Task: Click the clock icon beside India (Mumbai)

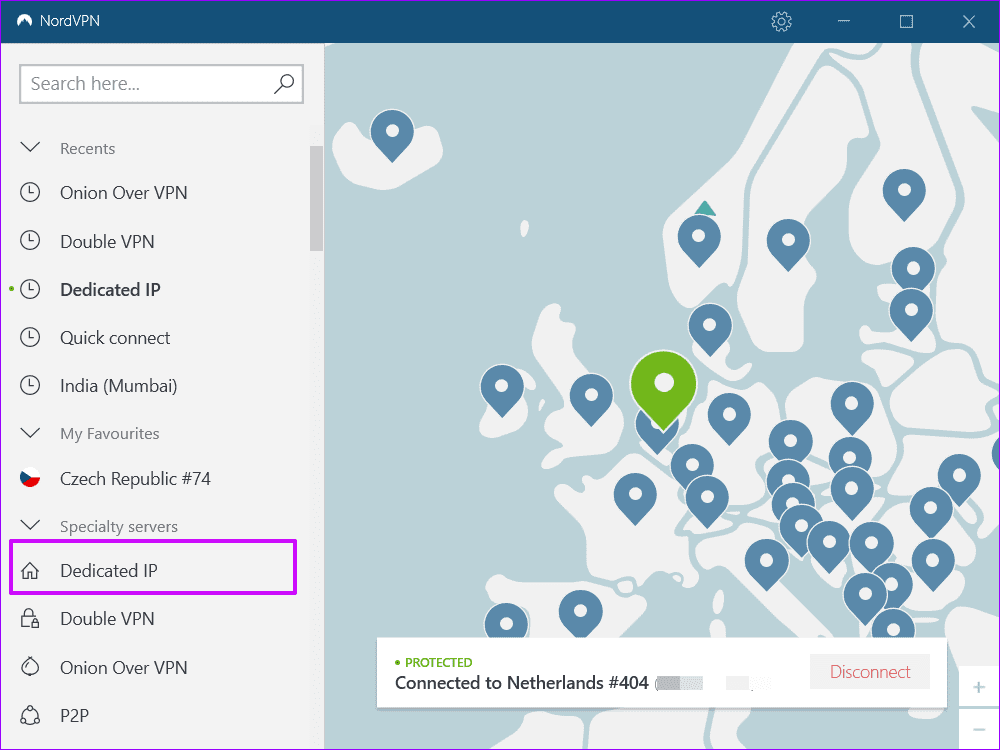Action: pyautogui.click(x=30, y=385)
